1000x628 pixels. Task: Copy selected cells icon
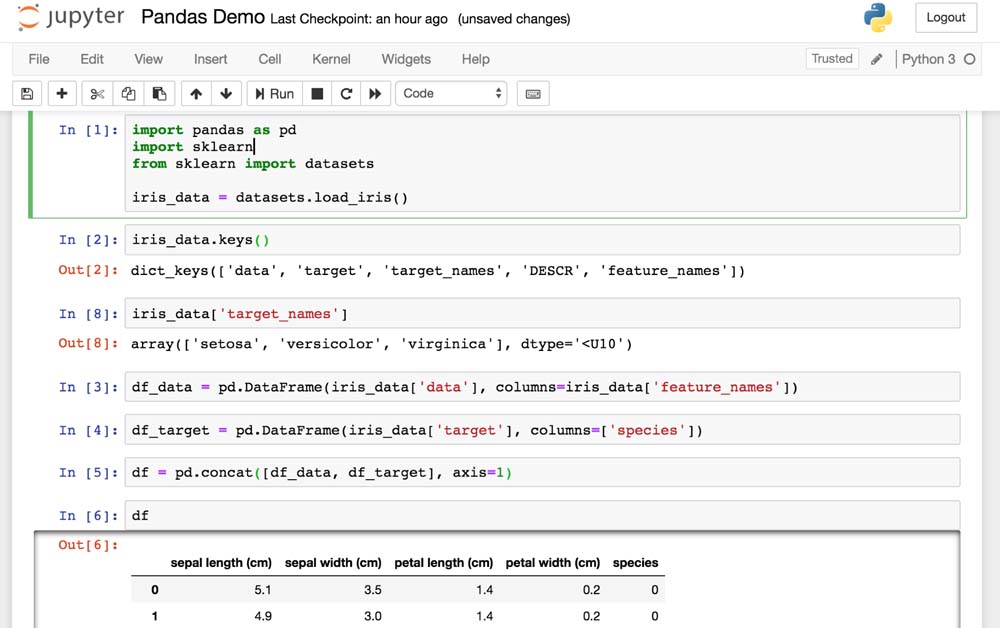tap(128, 94)
